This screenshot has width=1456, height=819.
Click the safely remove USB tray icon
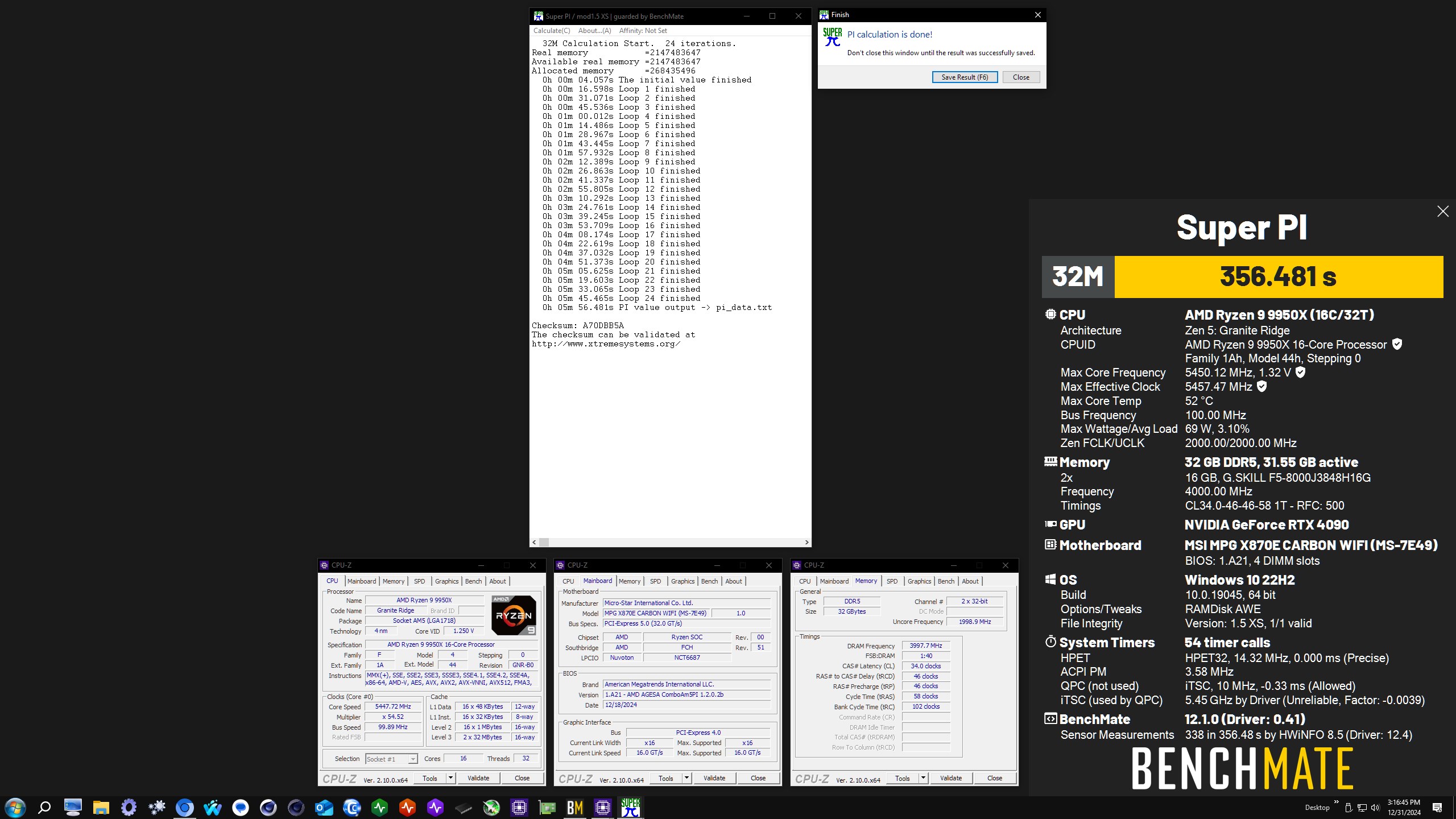coord(1349,808)
